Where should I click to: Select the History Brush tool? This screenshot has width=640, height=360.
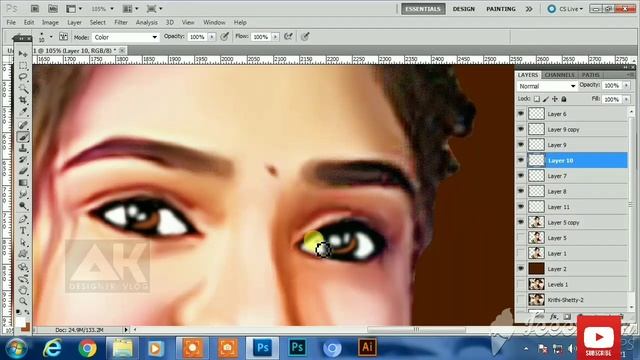point(23,160)
